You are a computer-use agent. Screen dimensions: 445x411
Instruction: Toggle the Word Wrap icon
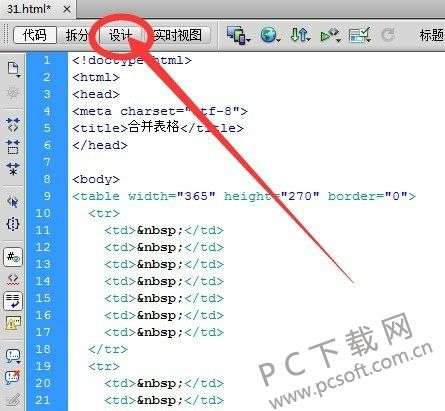pos(13,301)
